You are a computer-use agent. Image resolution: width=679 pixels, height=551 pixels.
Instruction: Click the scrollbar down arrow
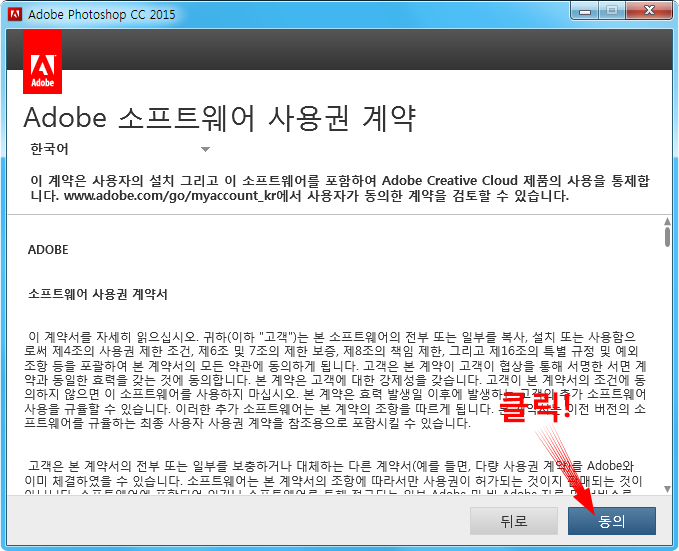coord(667,489)
